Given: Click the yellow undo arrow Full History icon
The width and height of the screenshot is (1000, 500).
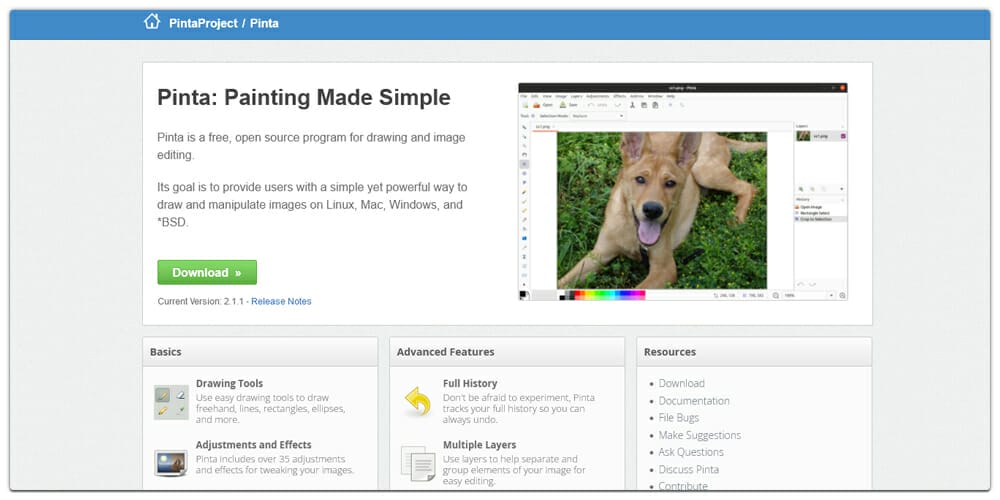Looking at the screenshot, I should pyautogui.click(x=417, y=401).
